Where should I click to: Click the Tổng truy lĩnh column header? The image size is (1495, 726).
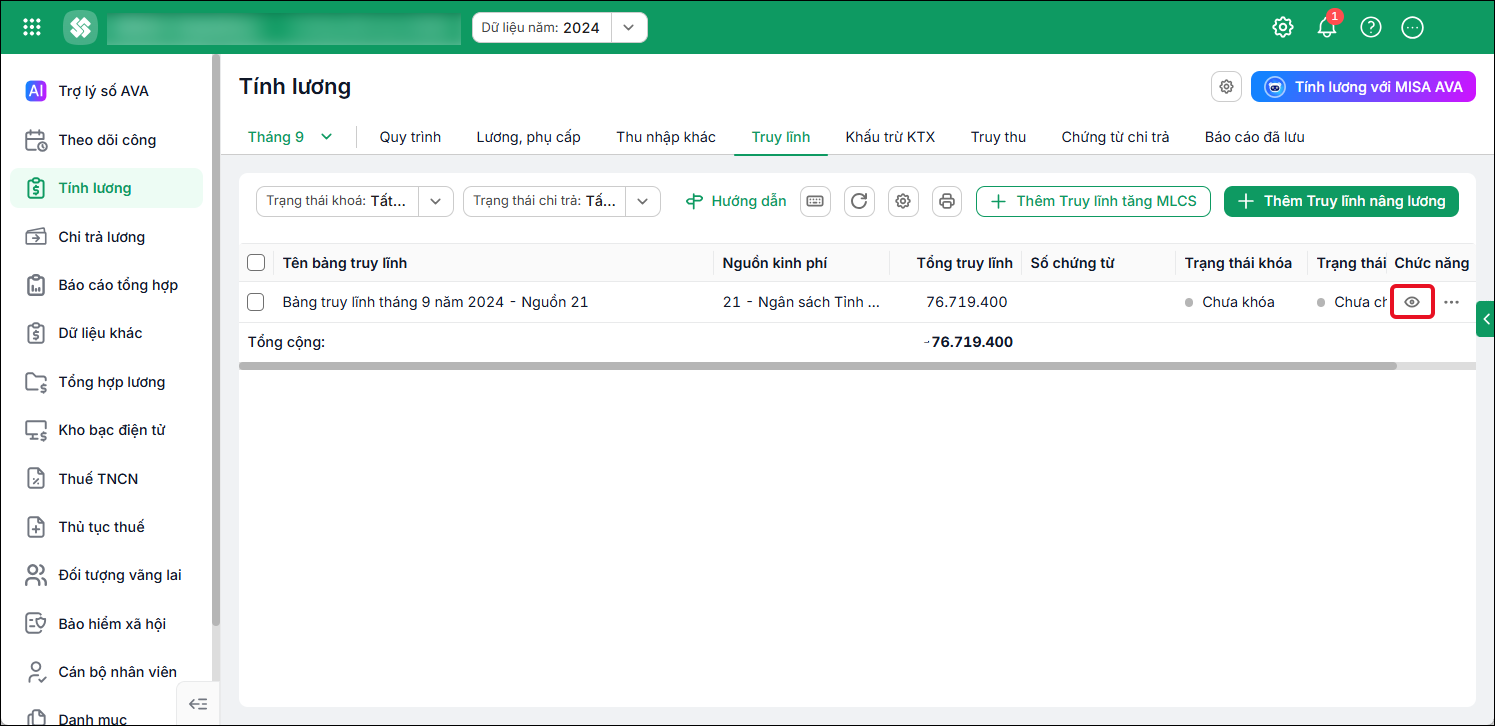[964, 263]
